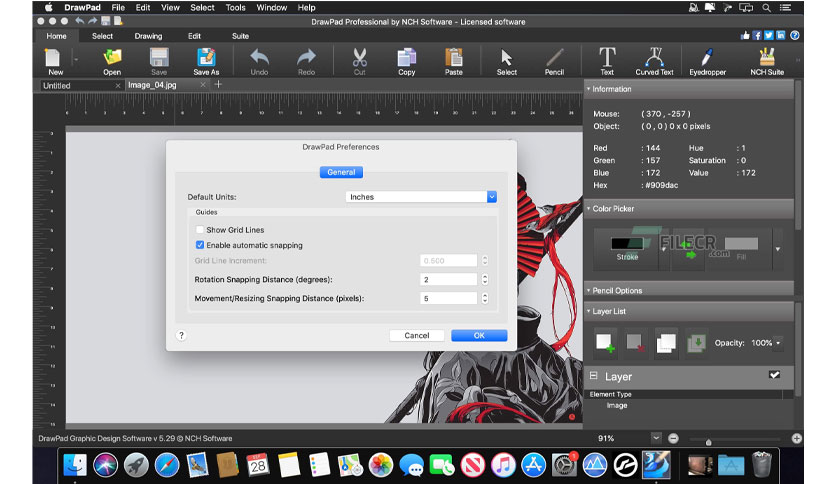Click the thumbs-up like icon
836x484 pixels.
click(x=745, y=36)
